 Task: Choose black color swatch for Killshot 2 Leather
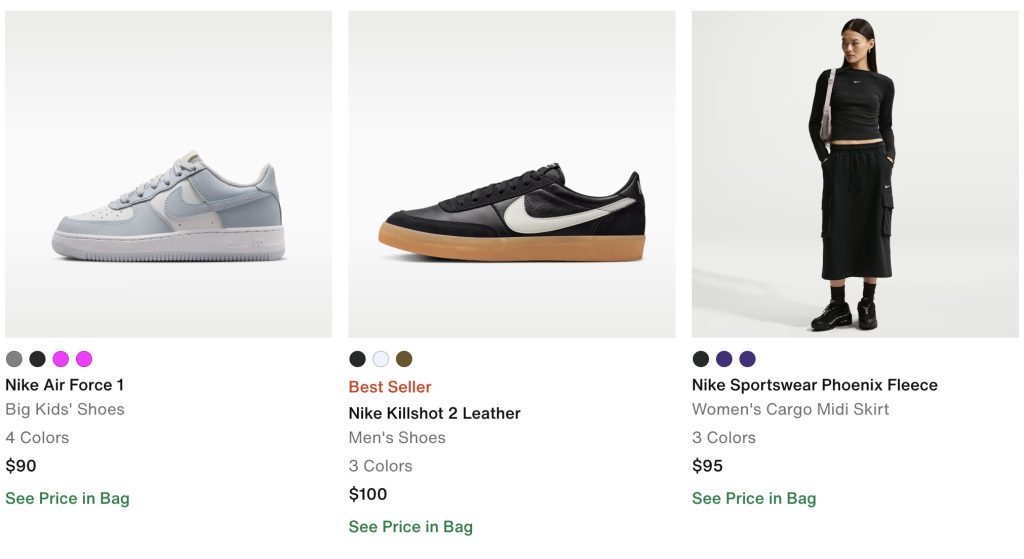point(357,359)
